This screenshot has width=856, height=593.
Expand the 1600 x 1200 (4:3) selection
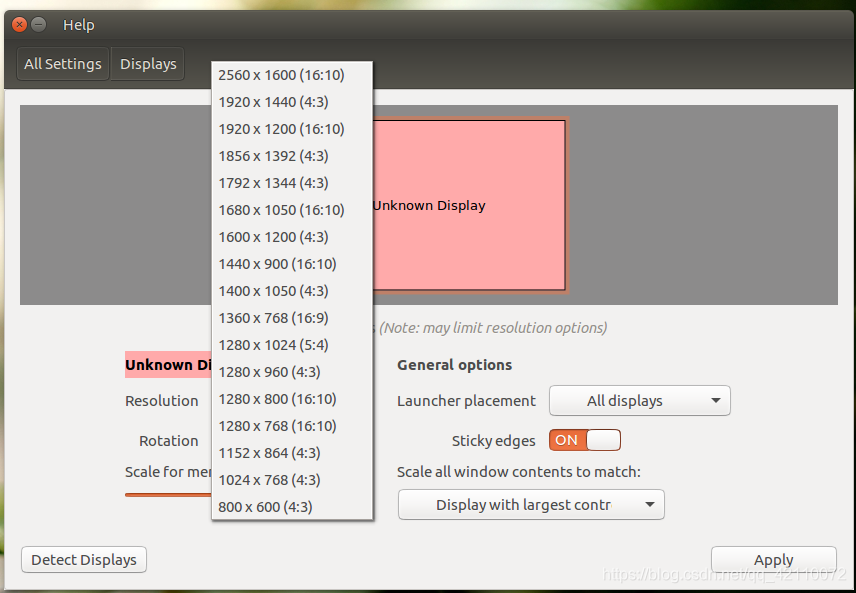(x=276, y=236)
